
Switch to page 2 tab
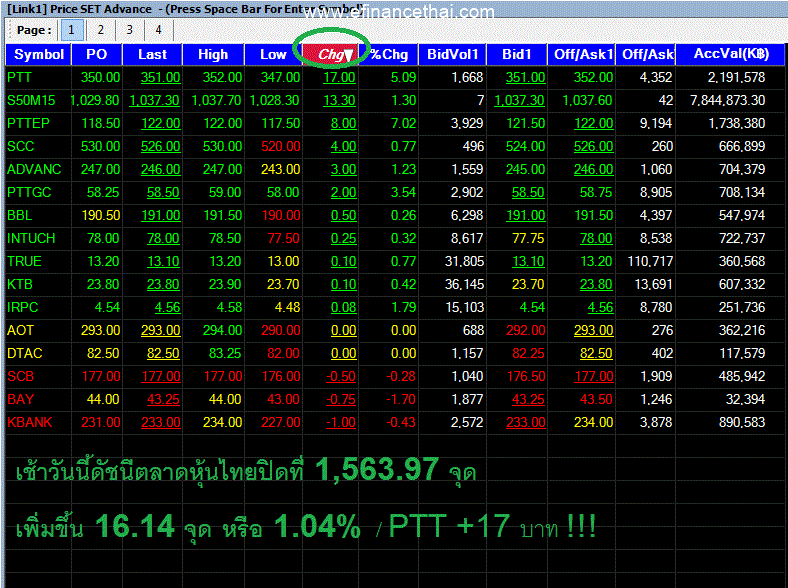(101, 30)
